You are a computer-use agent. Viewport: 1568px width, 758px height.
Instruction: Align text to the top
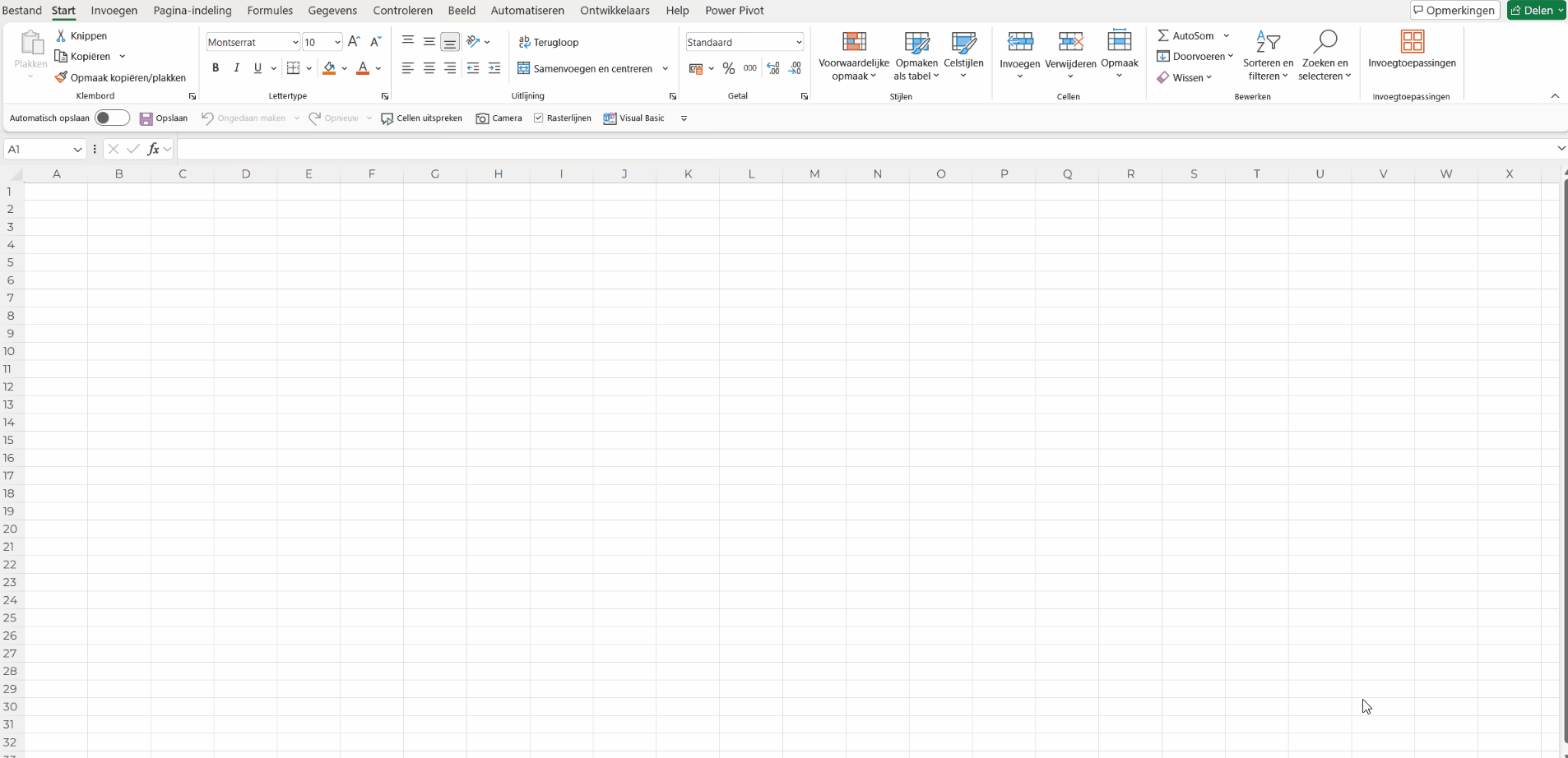(408, 42)
